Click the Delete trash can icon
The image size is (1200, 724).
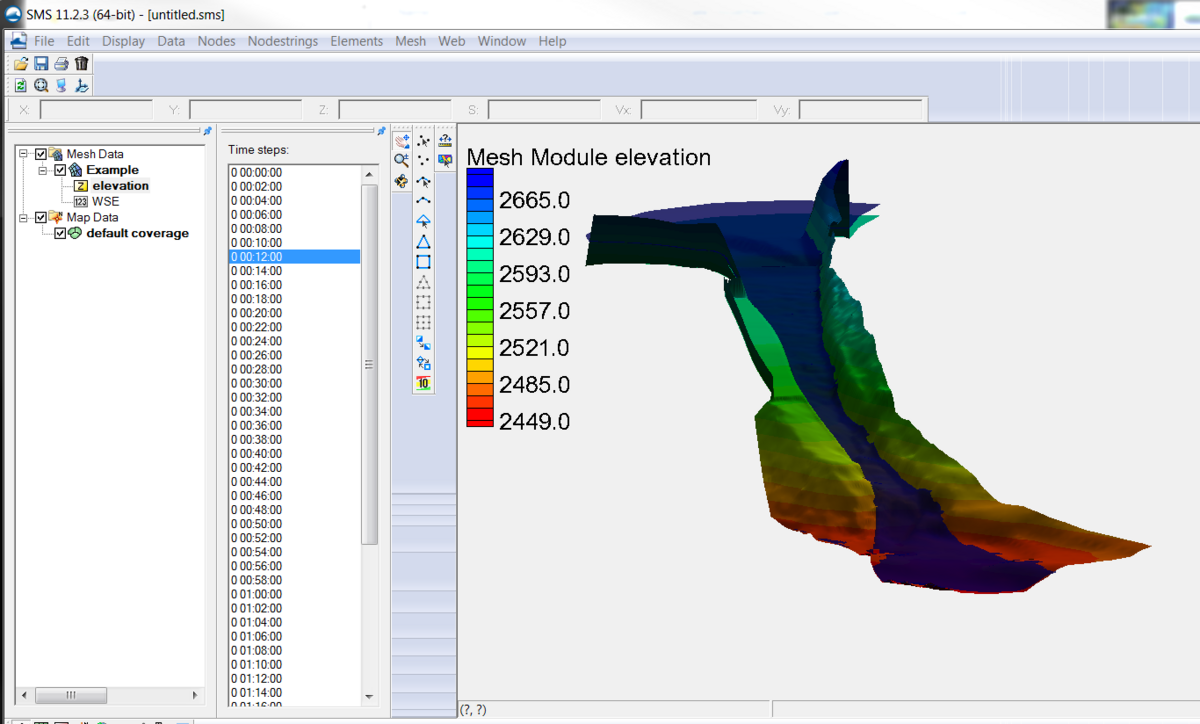[82, 63]
